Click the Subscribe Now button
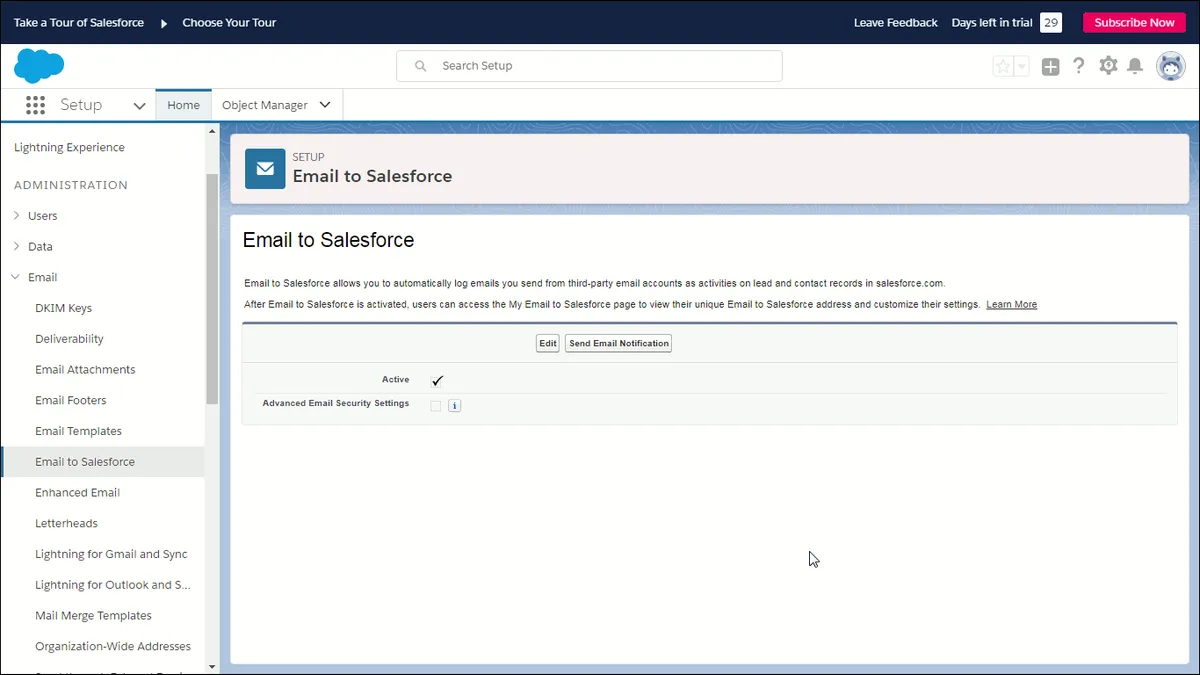1200x675 pixels. pyautogui.click(x=1134, y=23)
